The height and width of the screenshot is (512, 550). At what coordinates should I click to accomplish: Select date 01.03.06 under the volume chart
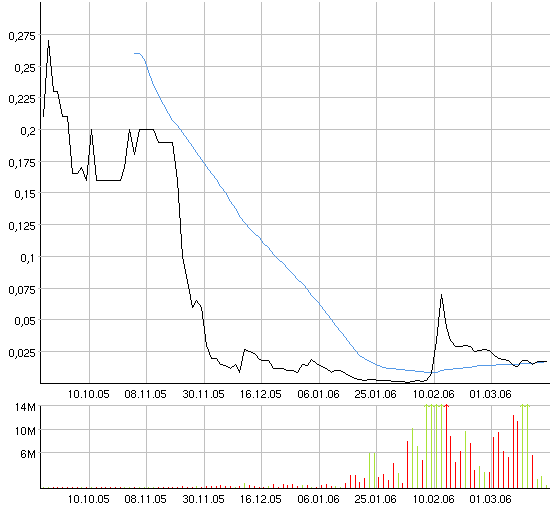tap(491, 499)
